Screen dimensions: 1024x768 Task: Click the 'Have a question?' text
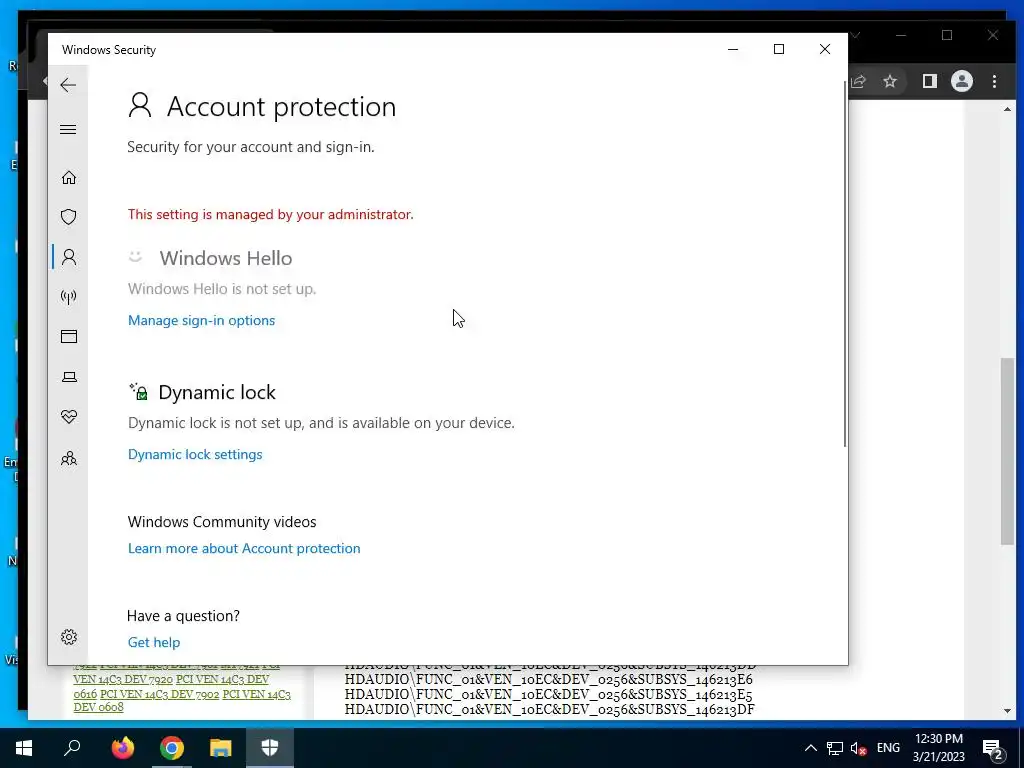pyautogui.click(x=183, y=616)
